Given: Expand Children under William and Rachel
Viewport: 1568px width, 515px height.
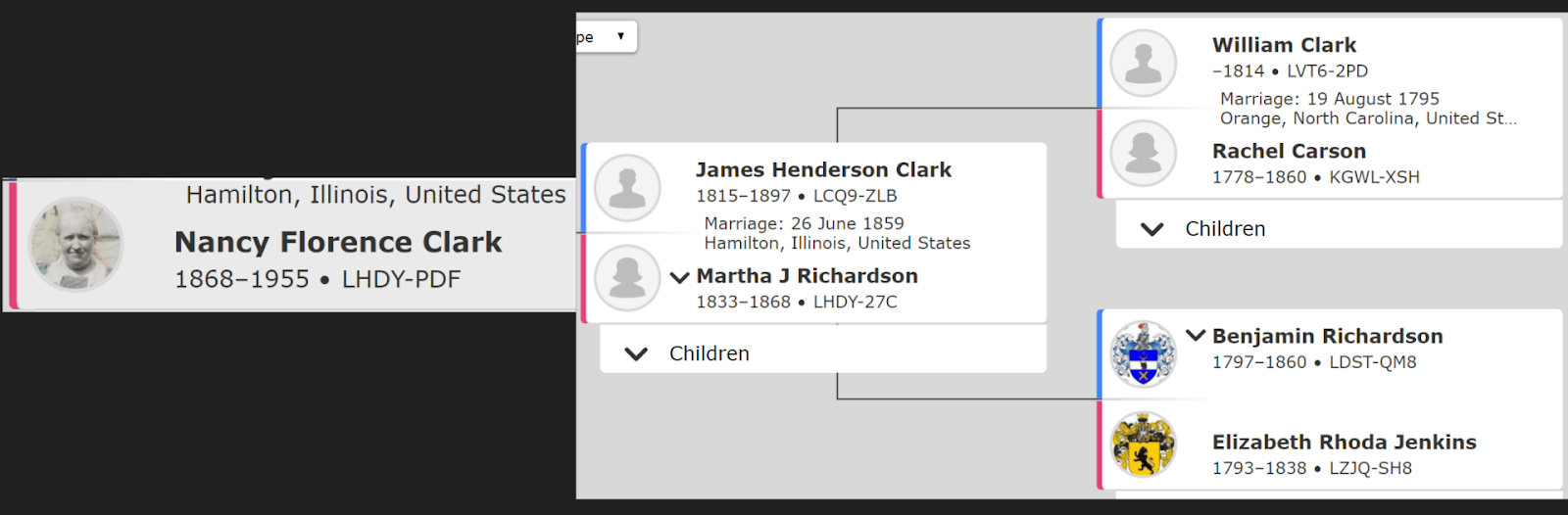Looking at the screenshot, I should pyautogui.click(x=1152, y=229).
